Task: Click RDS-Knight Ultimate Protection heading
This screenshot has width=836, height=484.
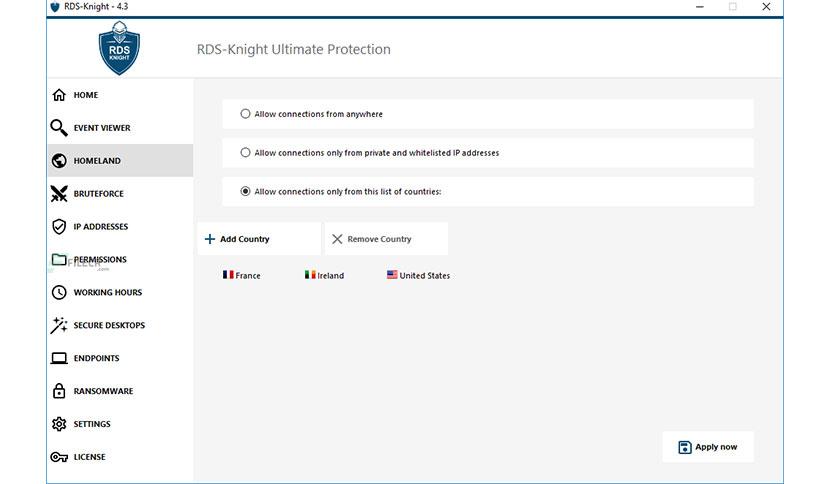Action: [294, 49]
